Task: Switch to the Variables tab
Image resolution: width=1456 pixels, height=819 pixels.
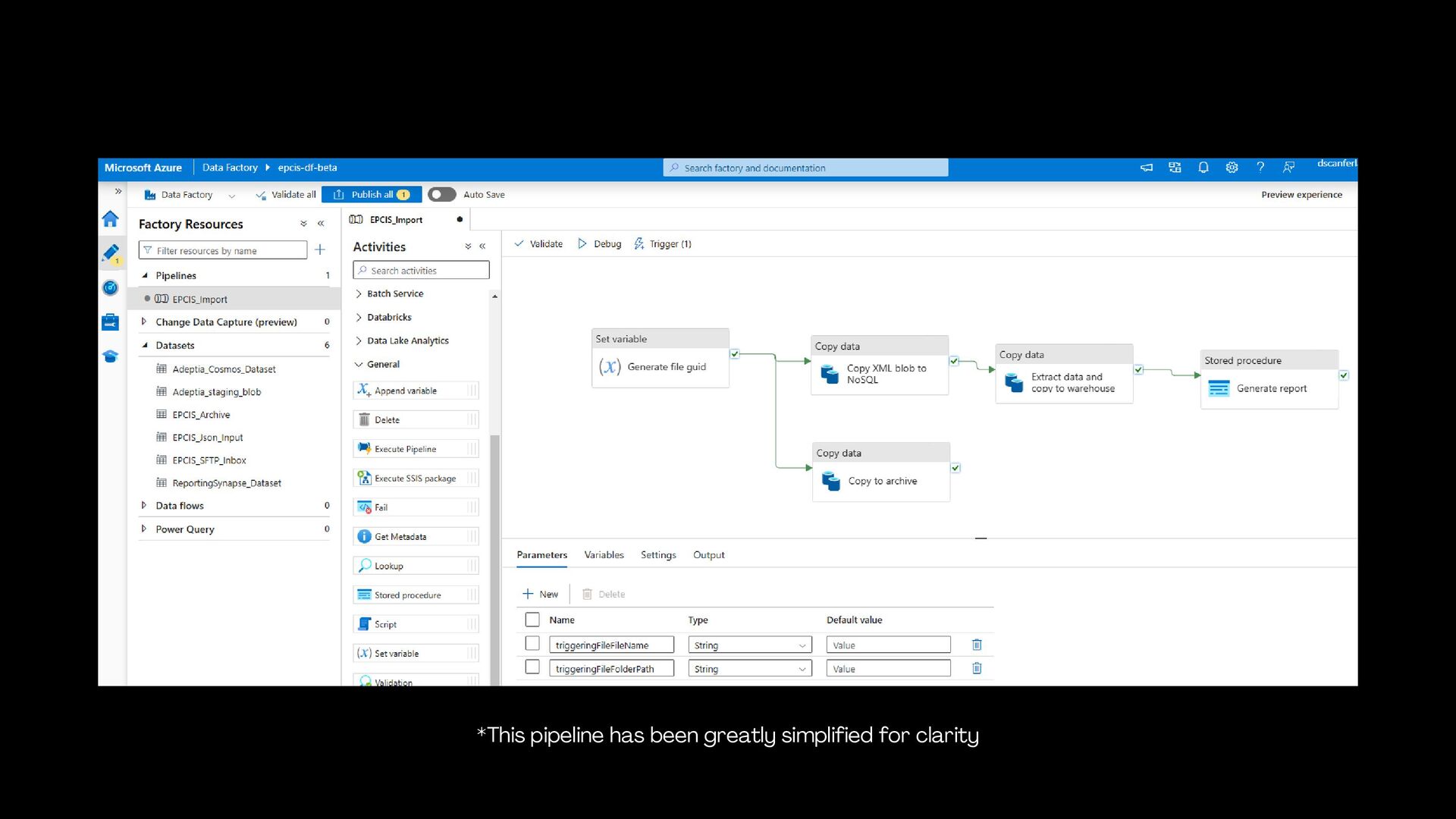Action: coord(604,555)
